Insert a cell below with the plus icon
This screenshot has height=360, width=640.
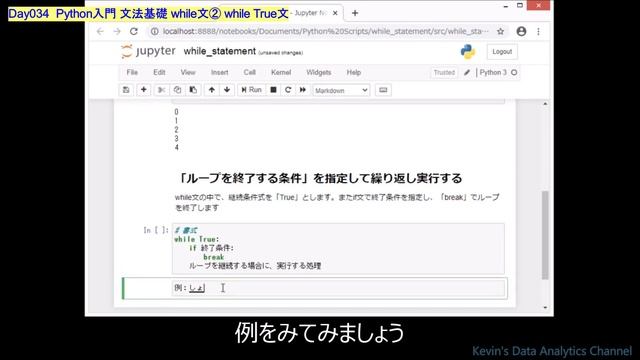pyautogui.click(x=144, y=90)
